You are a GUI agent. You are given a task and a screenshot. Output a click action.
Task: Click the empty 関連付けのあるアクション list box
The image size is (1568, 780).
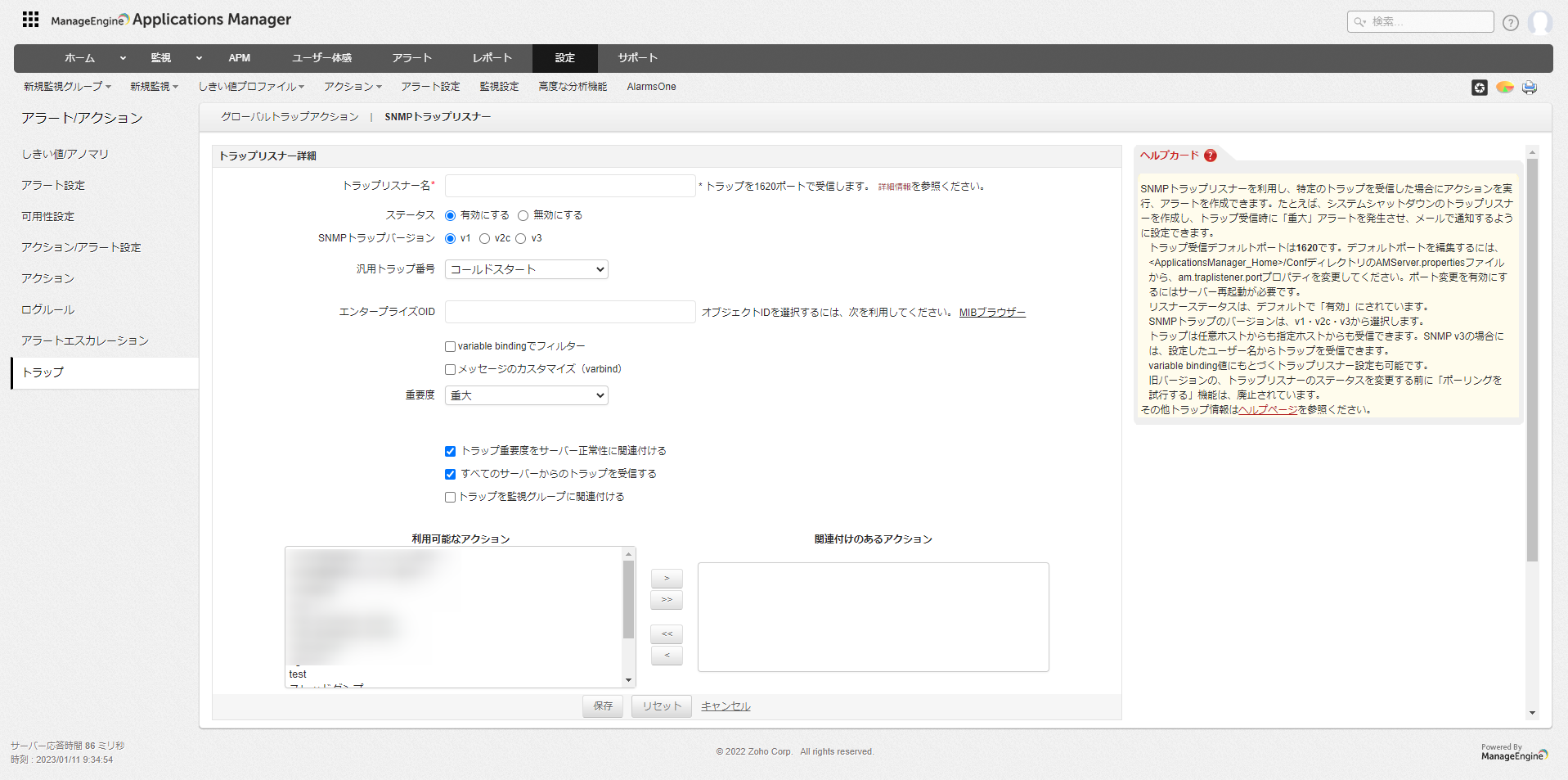[x=873, y=617]
